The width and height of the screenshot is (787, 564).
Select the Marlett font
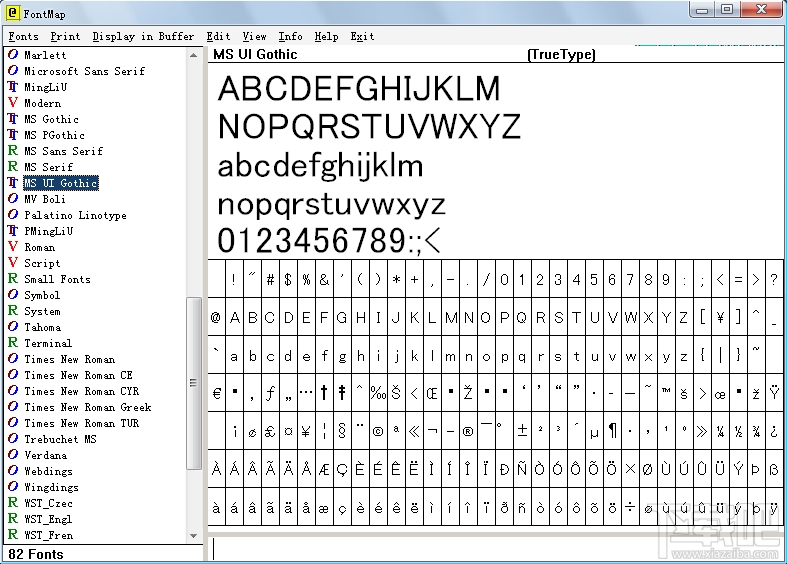45,55
